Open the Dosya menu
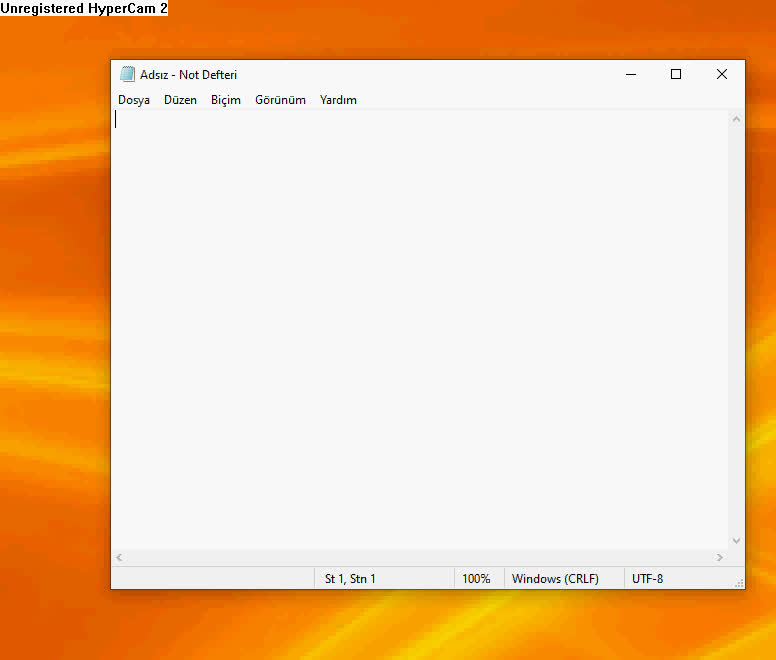Screen dimensions: 776x660 coord(134,100)
